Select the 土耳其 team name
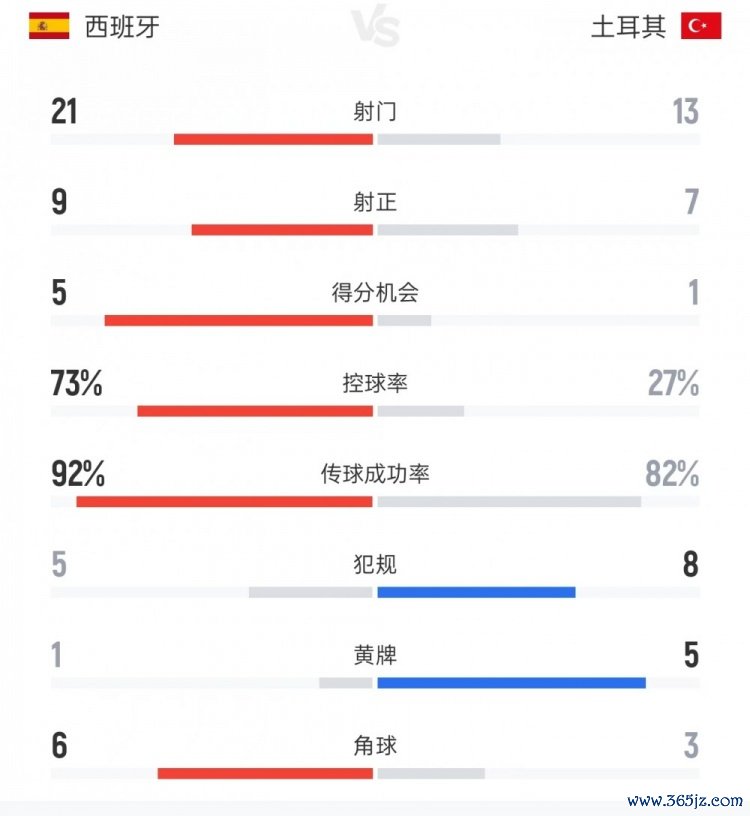This screenshot has height=816, width=750. coord(628,27)
